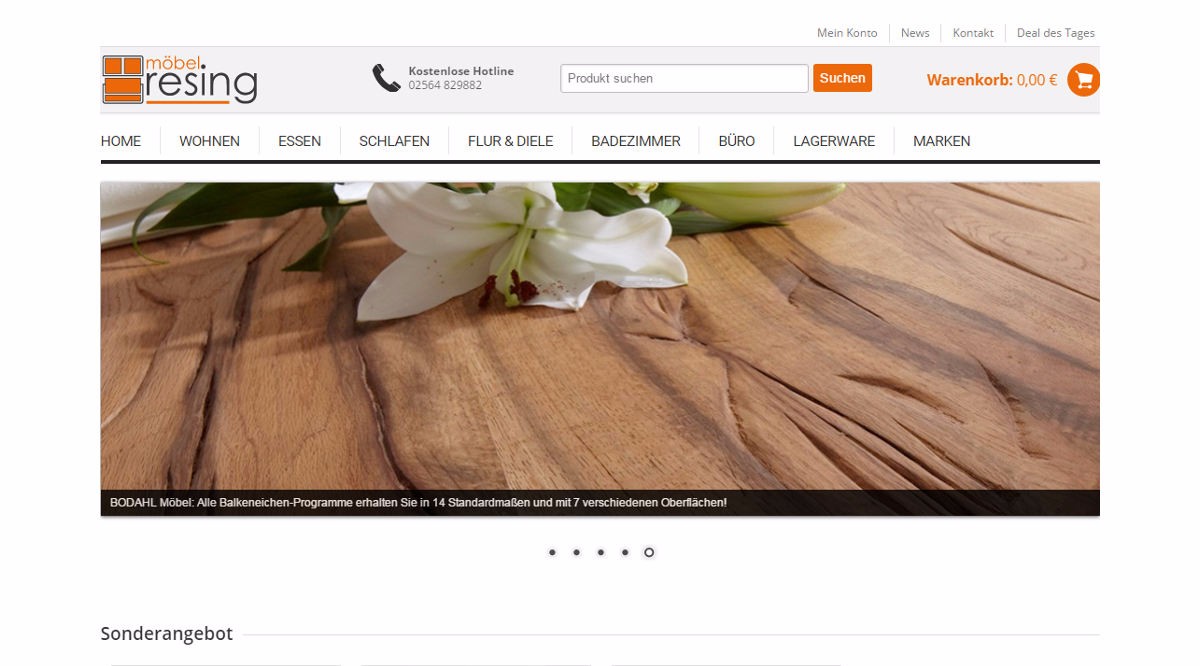Image resolution: width=1200 pixels, height=666 pixels.
Task: Select Lagerware in the main menu
Action: [x=833, y=141]
